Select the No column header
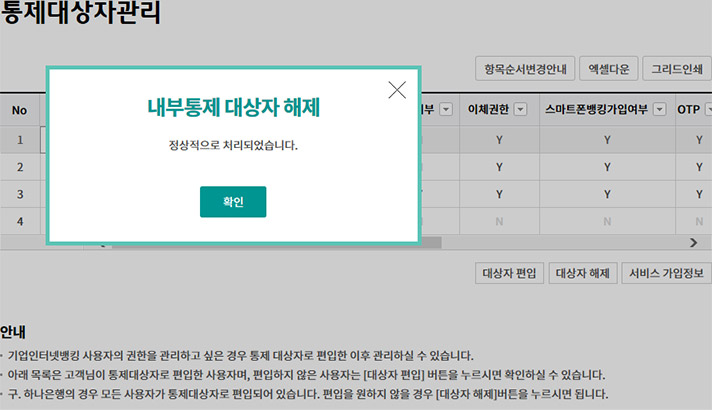Screen dimensions: 712x411 (19, 110)
